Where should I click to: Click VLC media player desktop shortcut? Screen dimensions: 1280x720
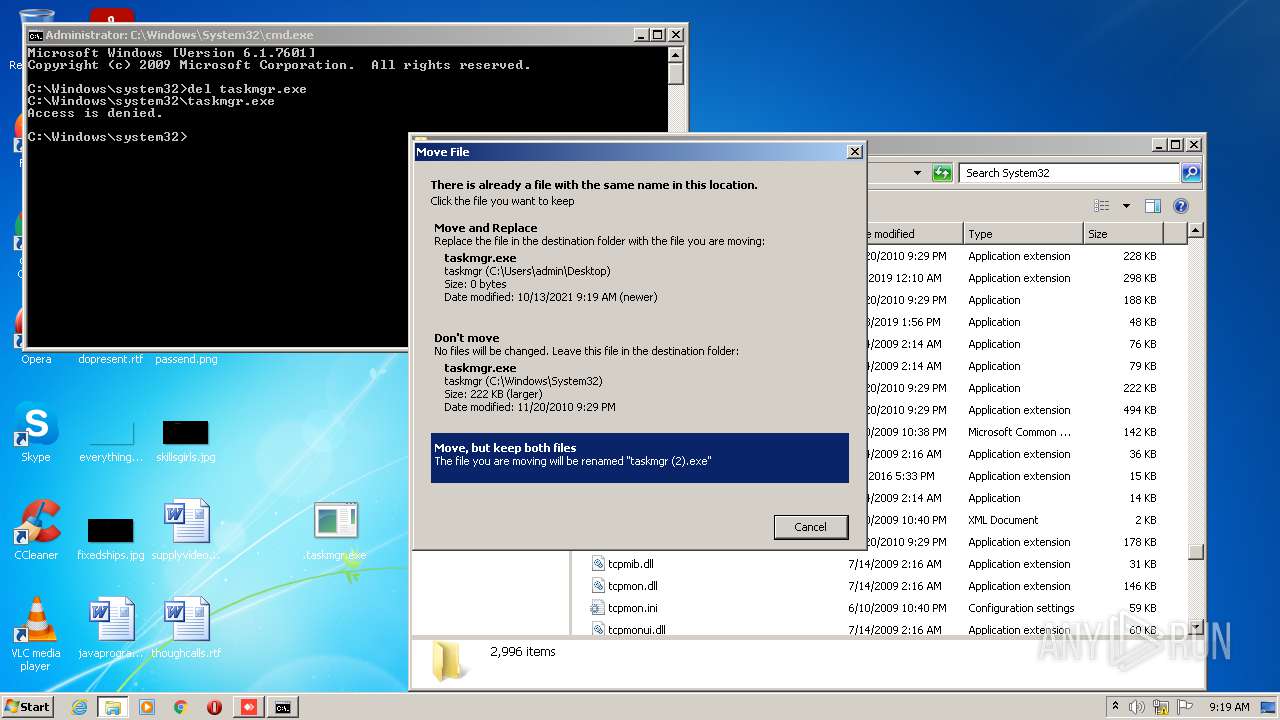36,634
